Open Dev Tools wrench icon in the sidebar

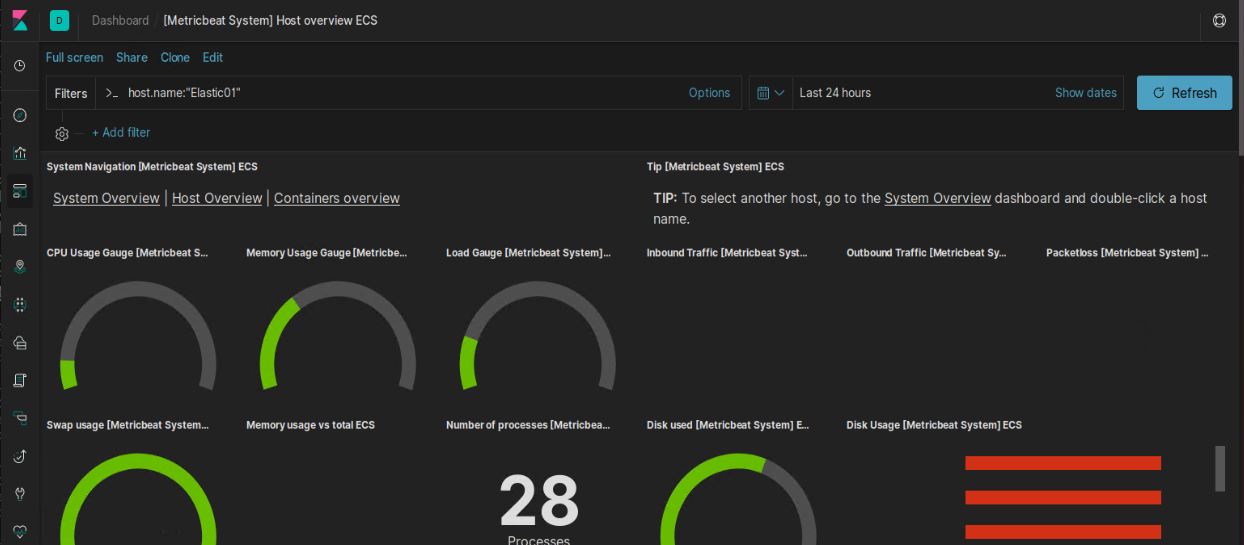pyautogui.click(x=20, y=494)
